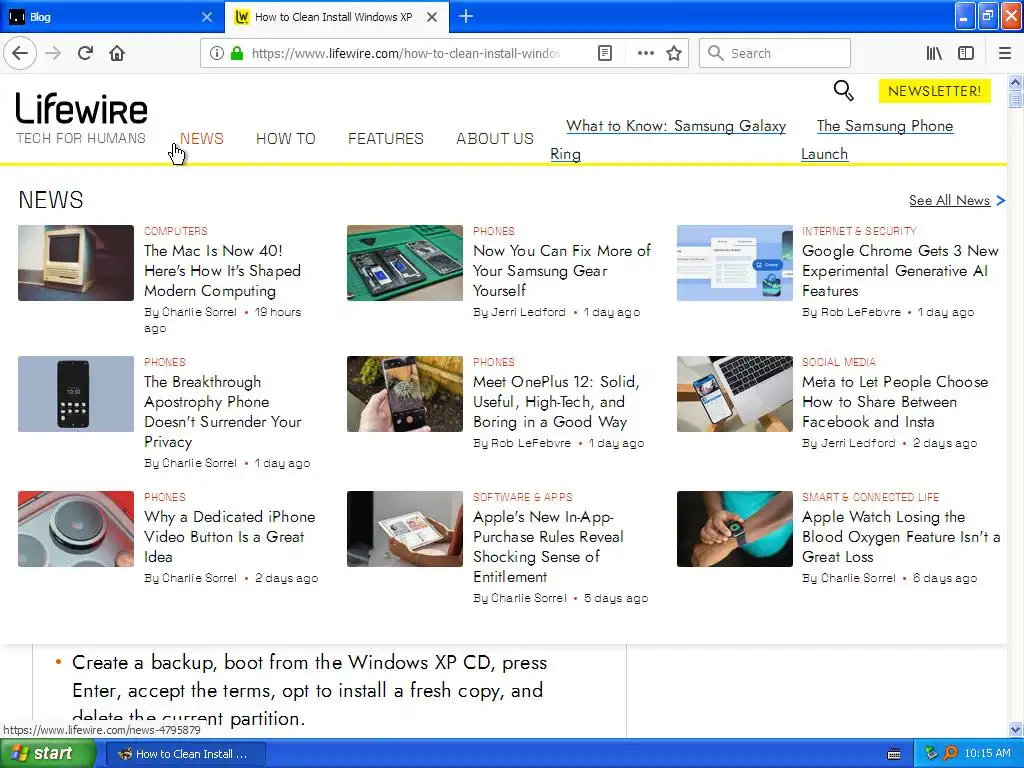Open the FEATURES navigation menu
The image size is (1024, 768).
click(385, 138)
